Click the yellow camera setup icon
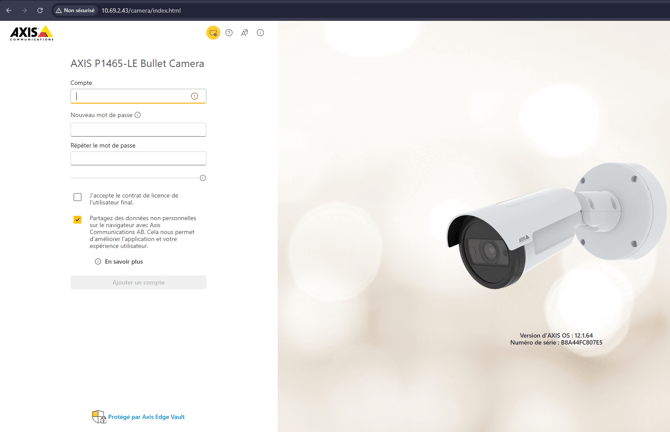This screenshot has width=670, height=432. (x=213, y=33)
